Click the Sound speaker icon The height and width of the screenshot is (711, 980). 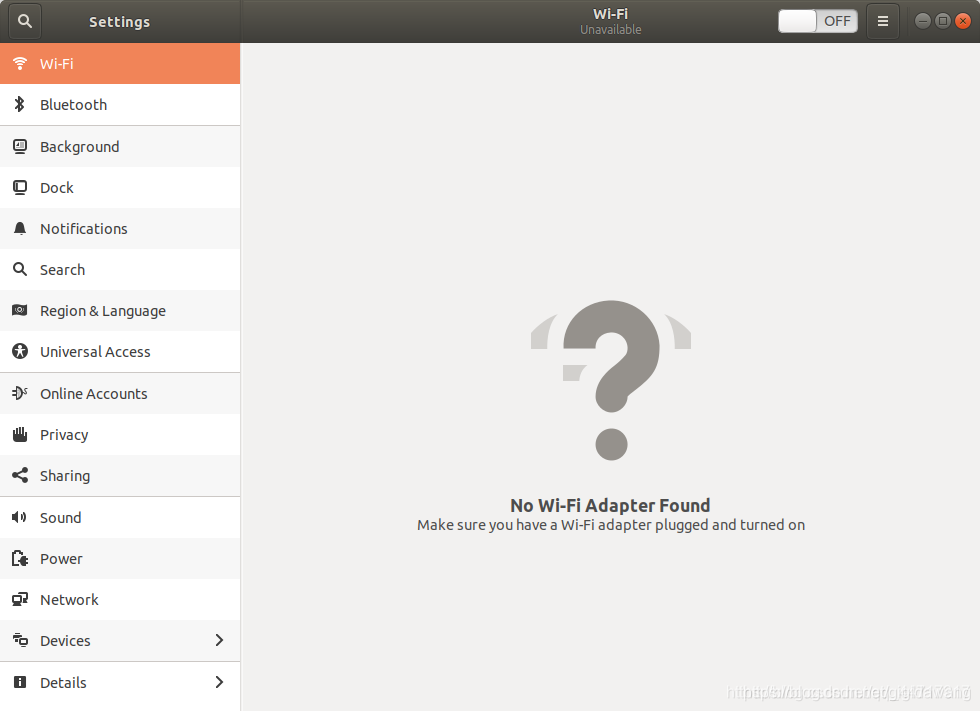point(20,517)
